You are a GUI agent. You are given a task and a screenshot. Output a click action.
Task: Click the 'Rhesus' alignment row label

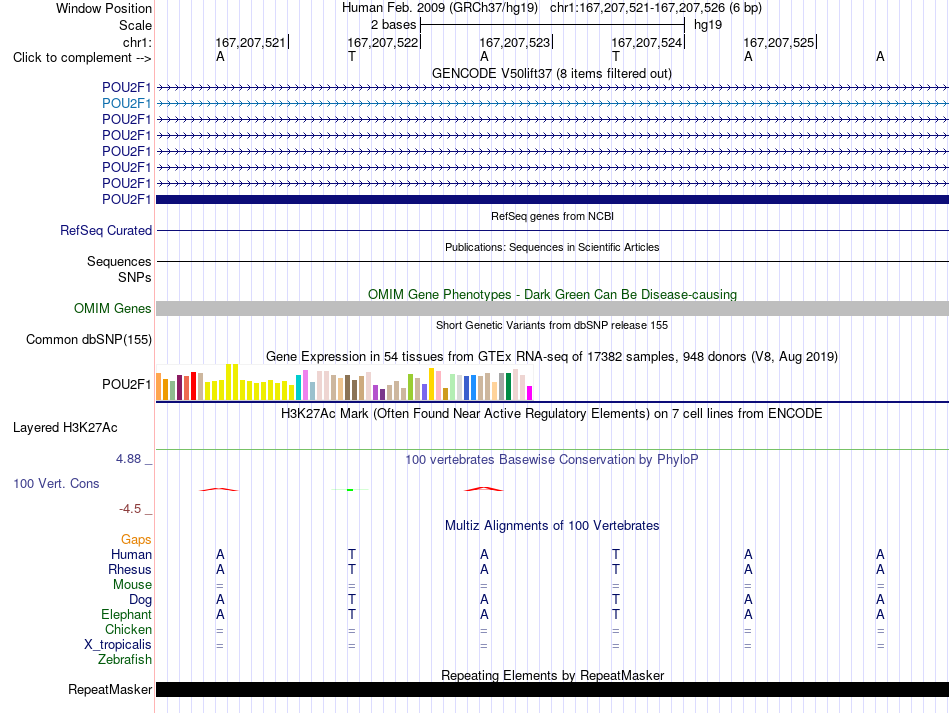pos(130,569)
